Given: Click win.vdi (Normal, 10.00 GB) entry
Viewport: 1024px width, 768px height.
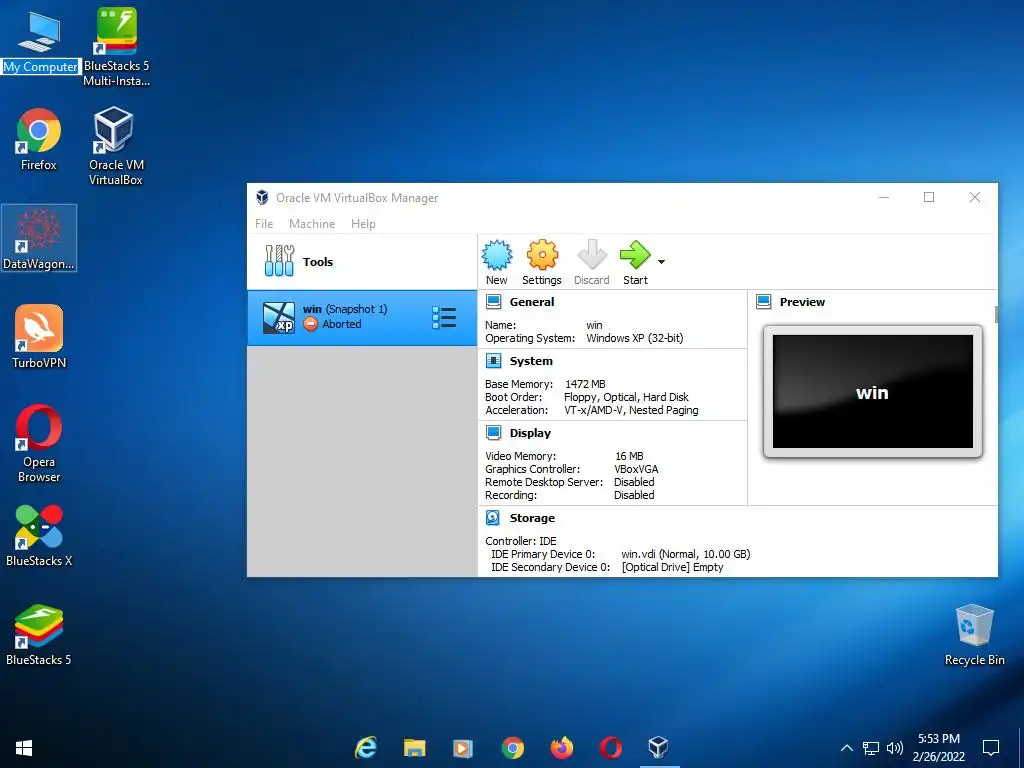Looking at the screenshot, I should (x=686, y=554).
